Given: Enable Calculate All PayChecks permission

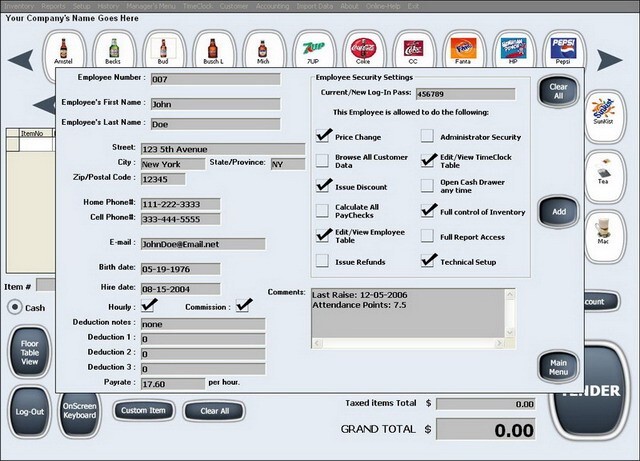Looking at the screenshot, I should point(322,211).
